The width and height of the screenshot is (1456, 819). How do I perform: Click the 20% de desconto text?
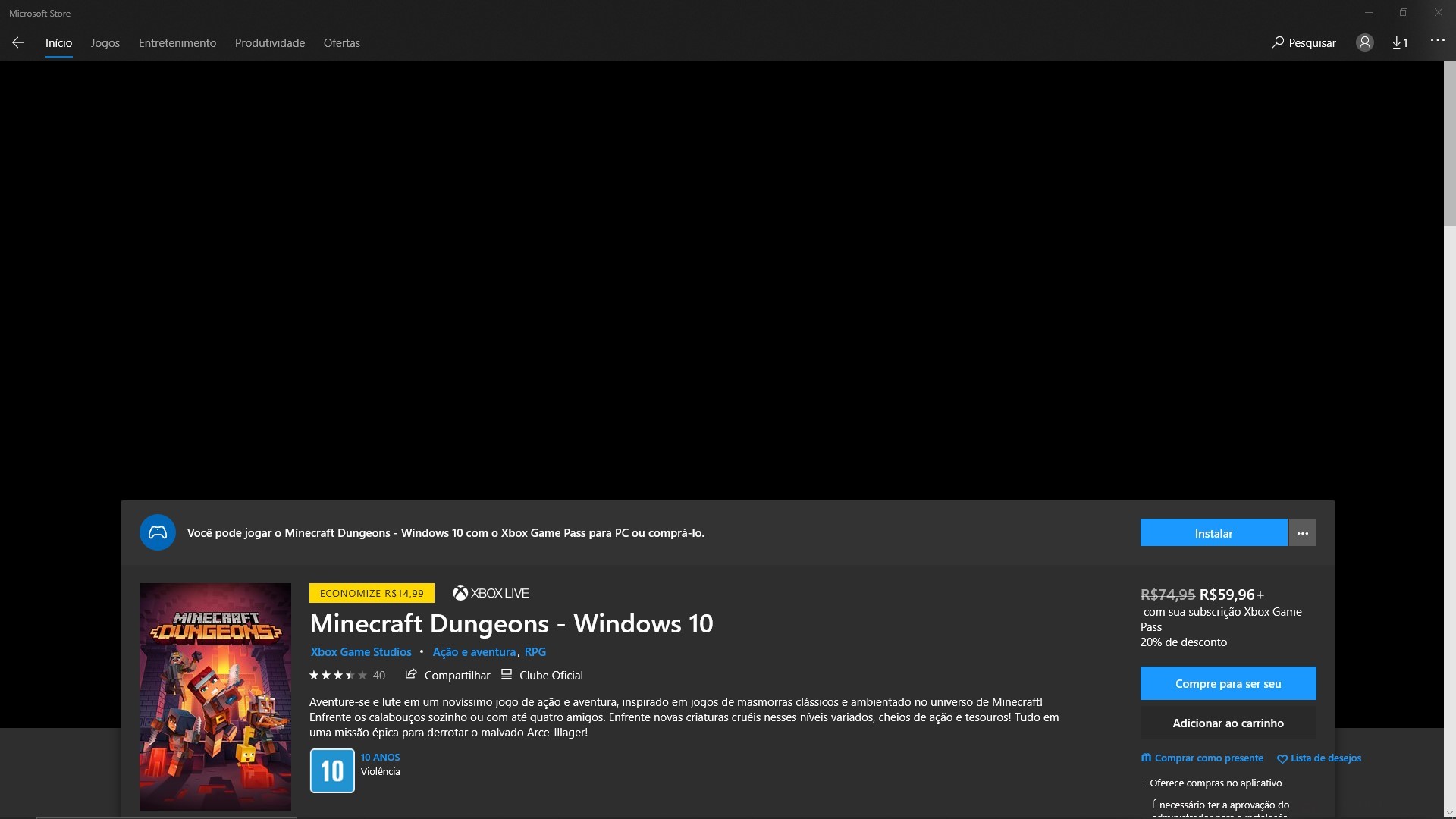1184,642
